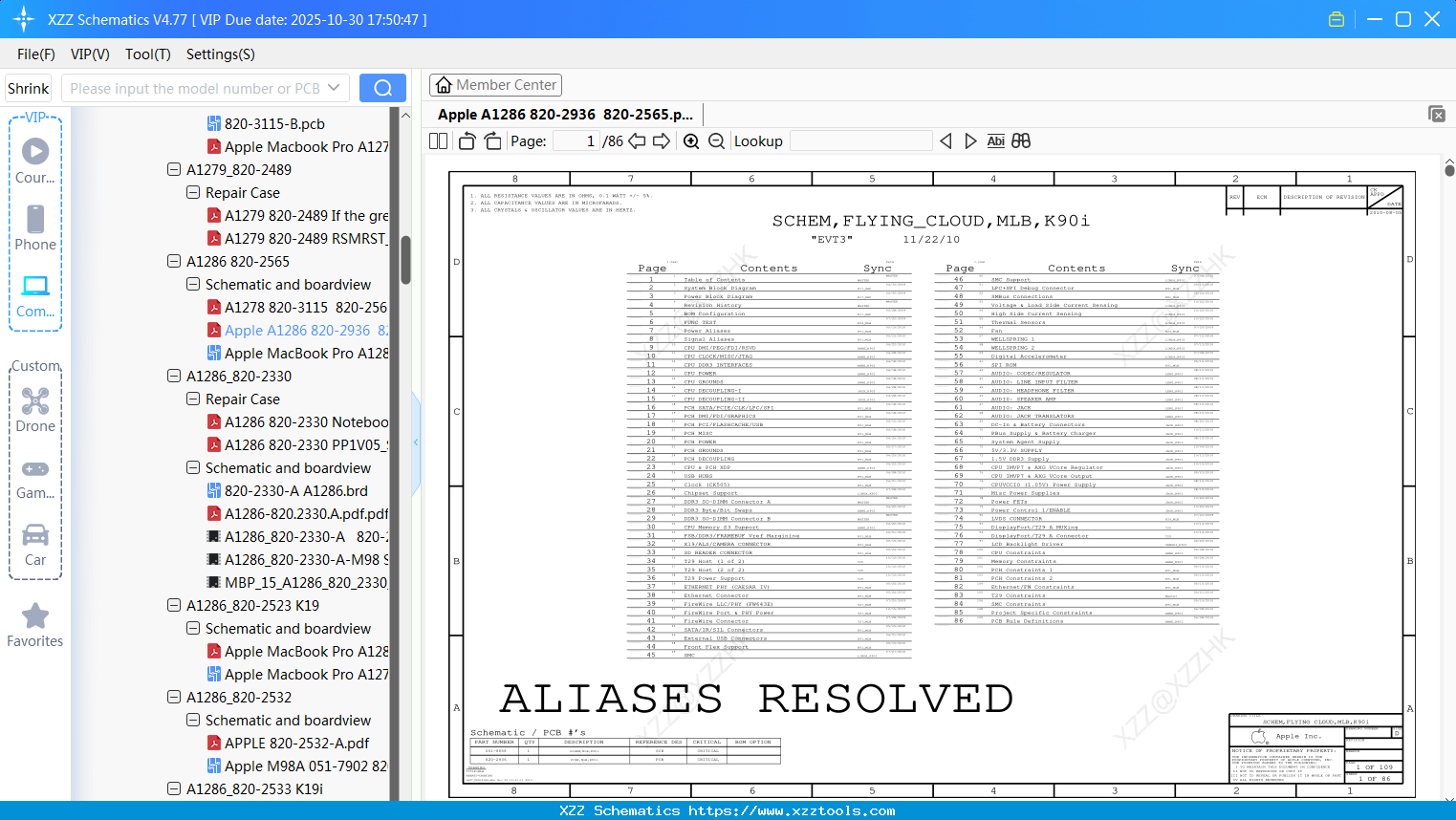Image resolution: width=1456 pixels, height=820 pixels.
Task: Click the Lookup text field
Action: tap(860, 140)
